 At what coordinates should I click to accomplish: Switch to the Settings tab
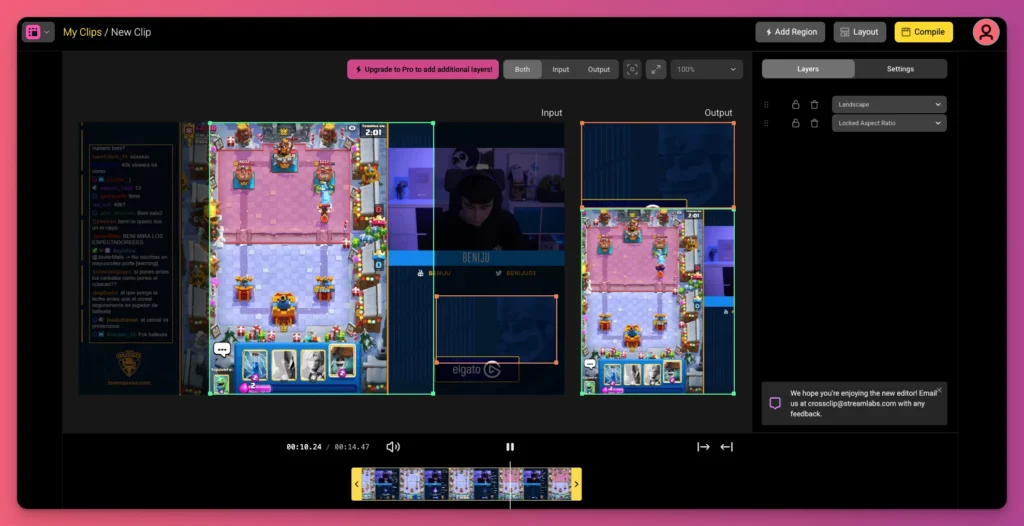(x=900, y=69)
